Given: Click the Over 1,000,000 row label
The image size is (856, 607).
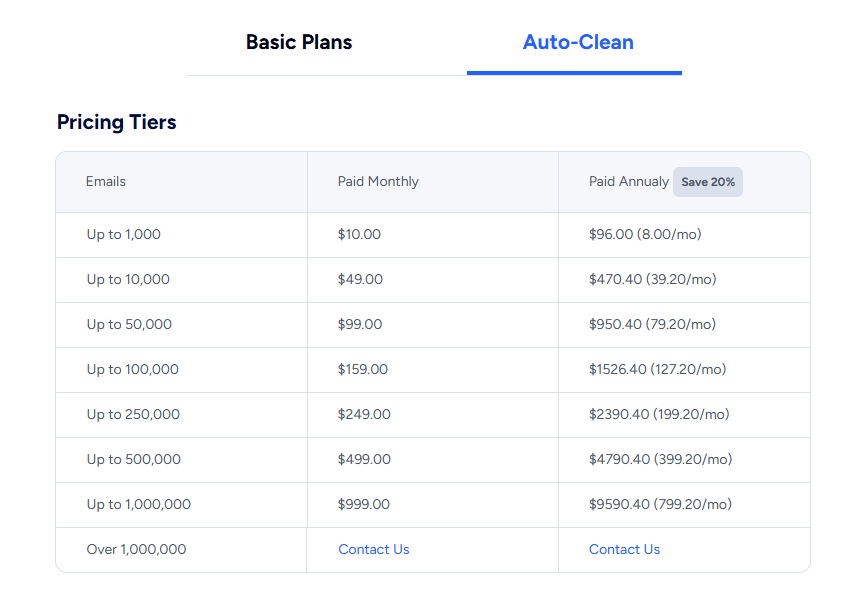Looking at the screenshot, I should pos(136,549).
